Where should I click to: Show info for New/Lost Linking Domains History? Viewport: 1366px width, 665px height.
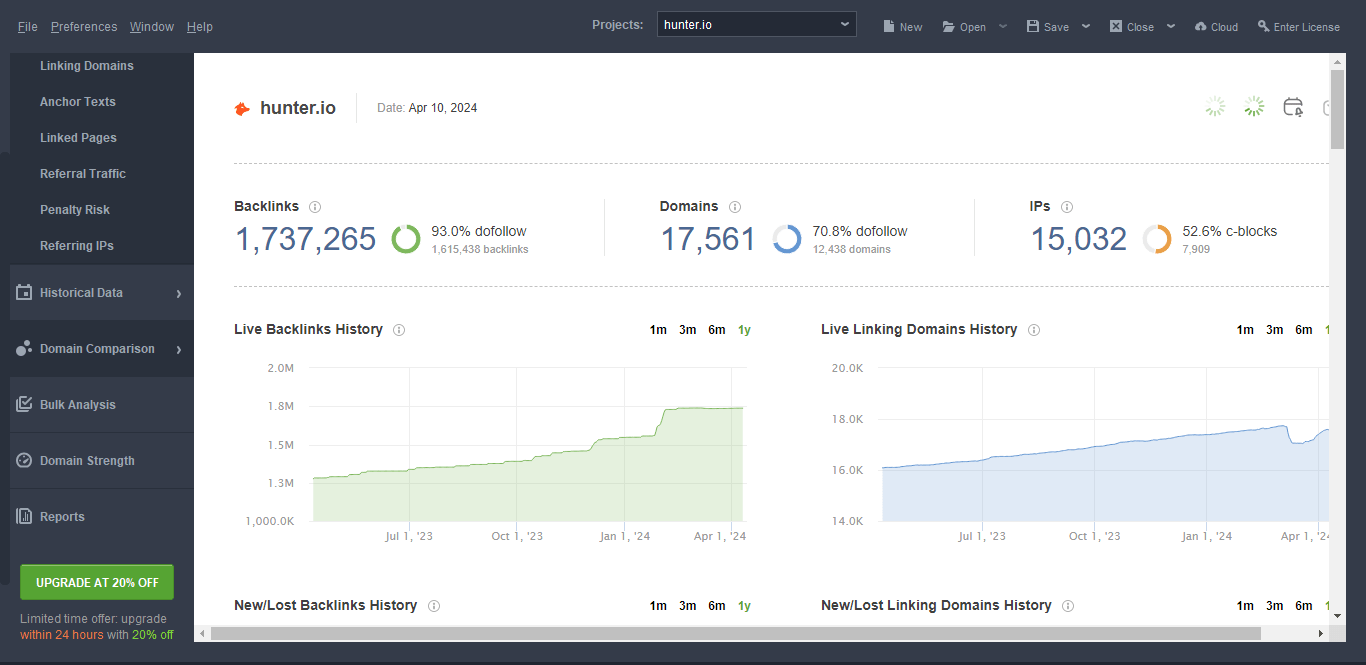point(1068,606)
